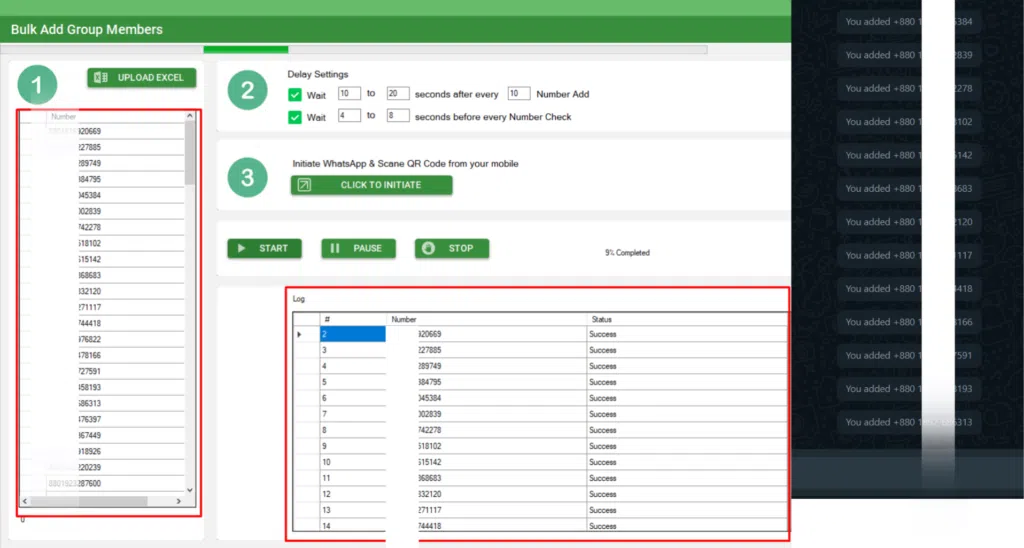This screenshot has height=548, width=1024.
Task: Toggle the Wait checkbox before every Number Check
Action: [295, 117]
